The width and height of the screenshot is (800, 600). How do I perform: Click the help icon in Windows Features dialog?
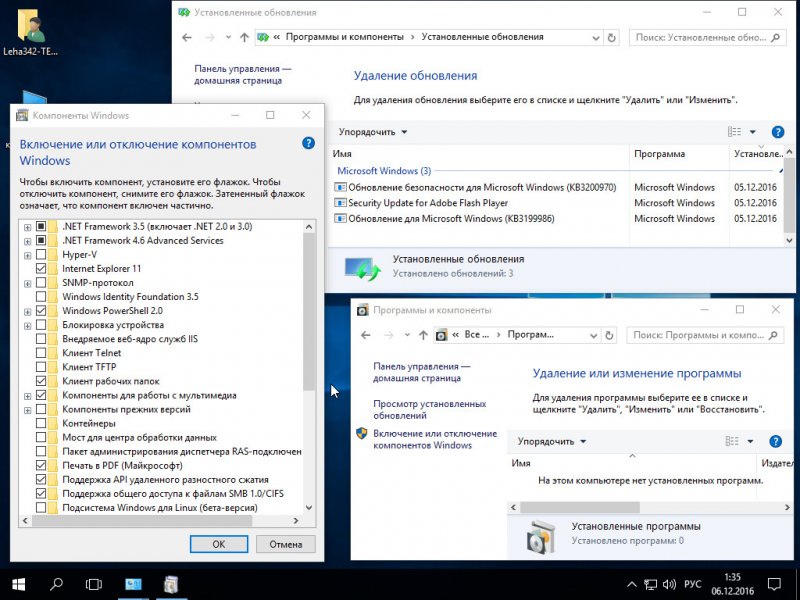click(x=308, y=143)
